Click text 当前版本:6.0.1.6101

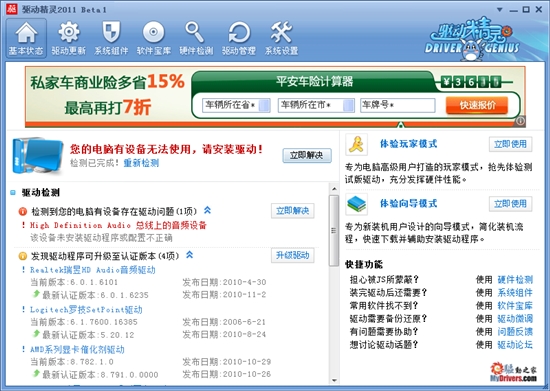[x=74, y=282]
